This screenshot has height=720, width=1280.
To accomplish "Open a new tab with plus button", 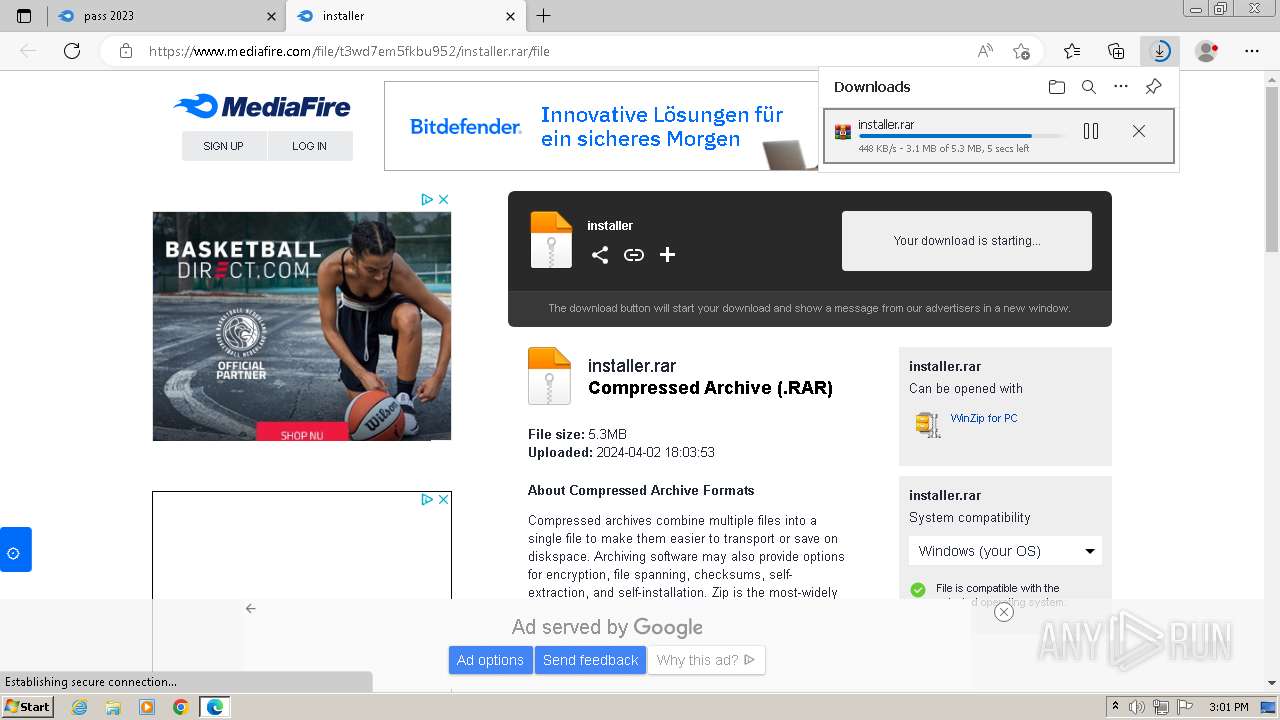I will [543, 16].
